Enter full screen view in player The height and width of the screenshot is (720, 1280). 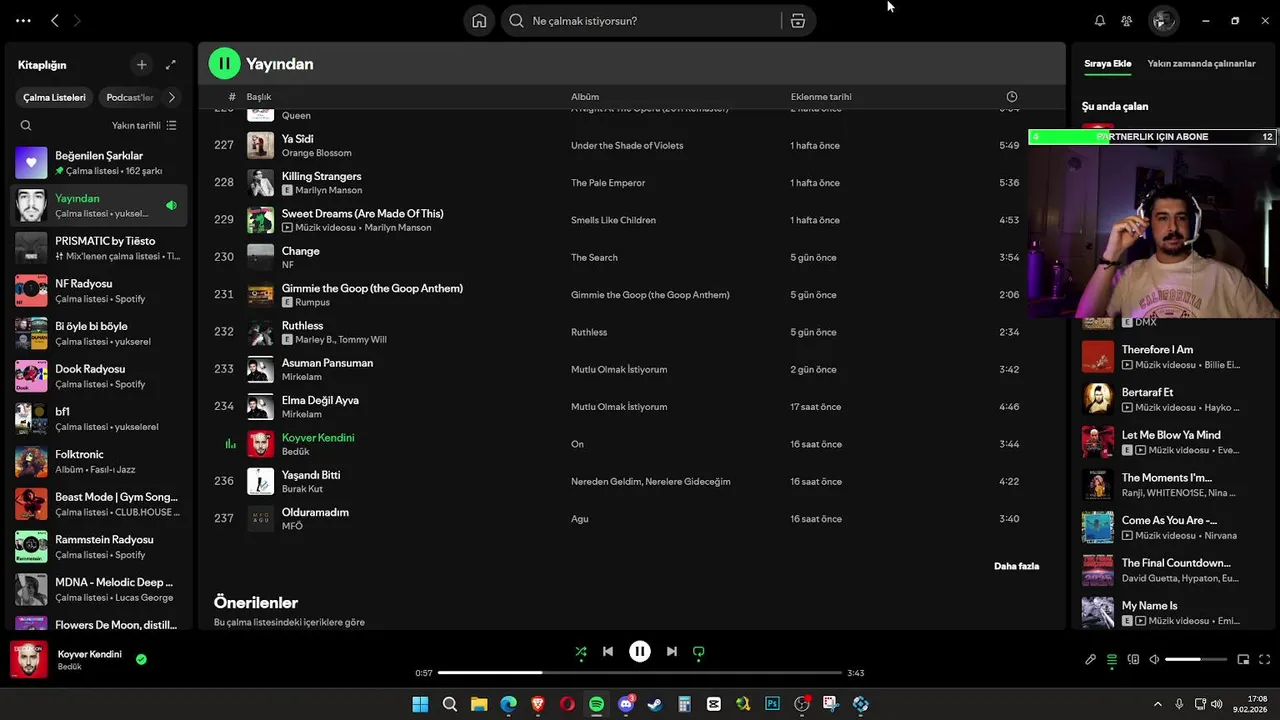(x=1265, y=660)
